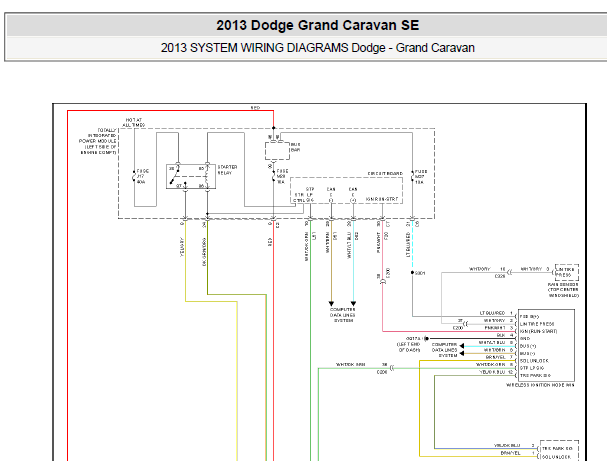
Task: Click the TRS PARK SIG pin in WIN module
Action: [535, 375]
